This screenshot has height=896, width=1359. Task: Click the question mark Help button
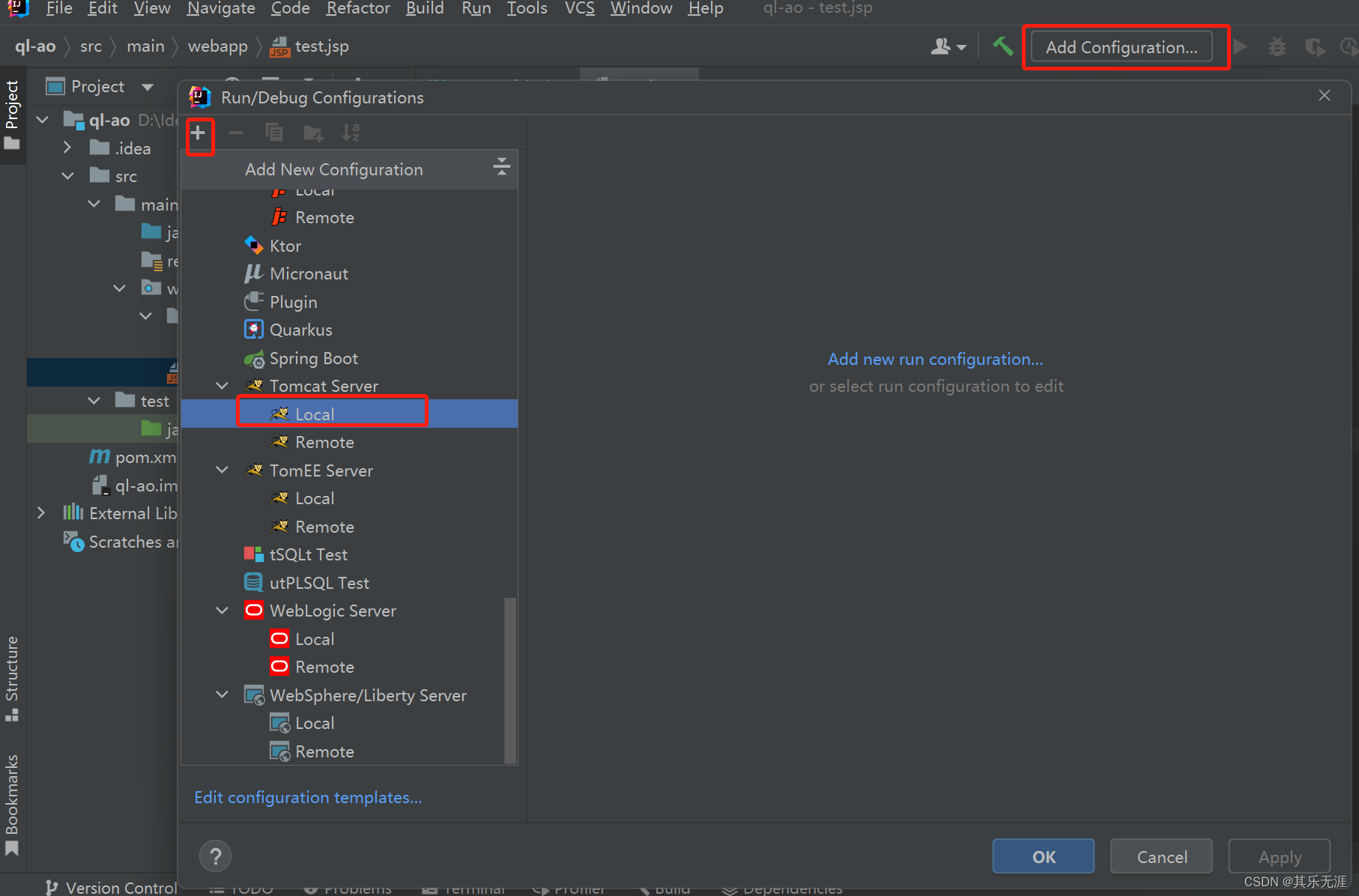pos(215,856)
